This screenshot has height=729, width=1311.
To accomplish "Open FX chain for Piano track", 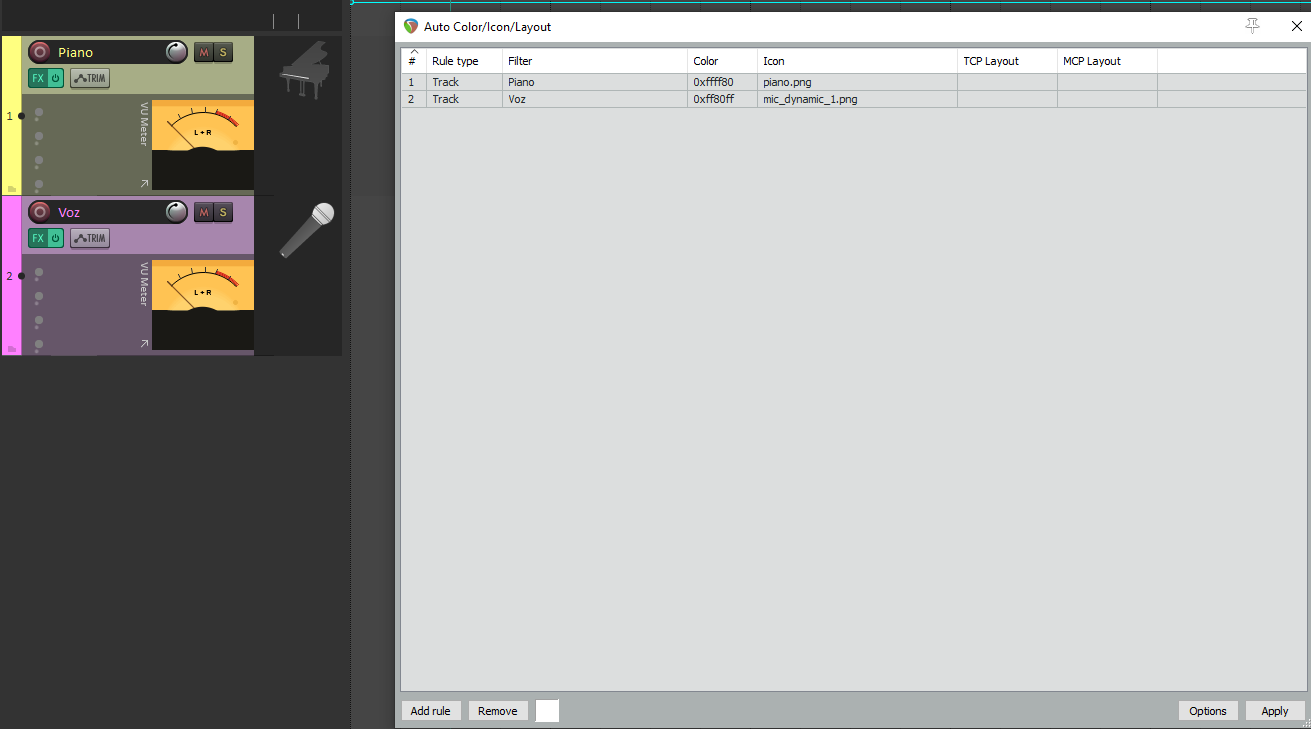I will [37, 78].
